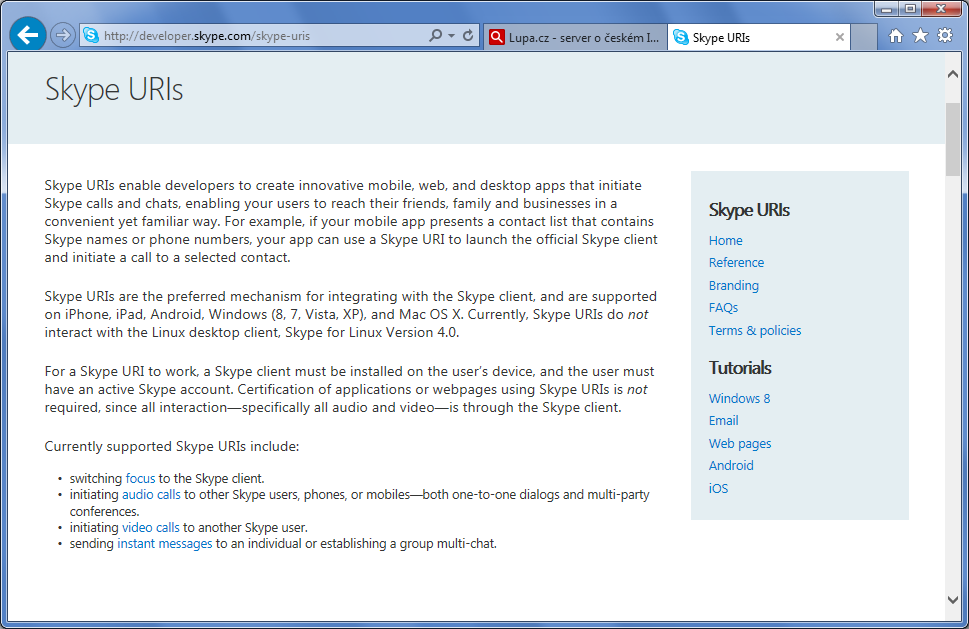Click the search magnifier icon in address bar
Viewport: 969px width, 629px height.
point(436,36)
